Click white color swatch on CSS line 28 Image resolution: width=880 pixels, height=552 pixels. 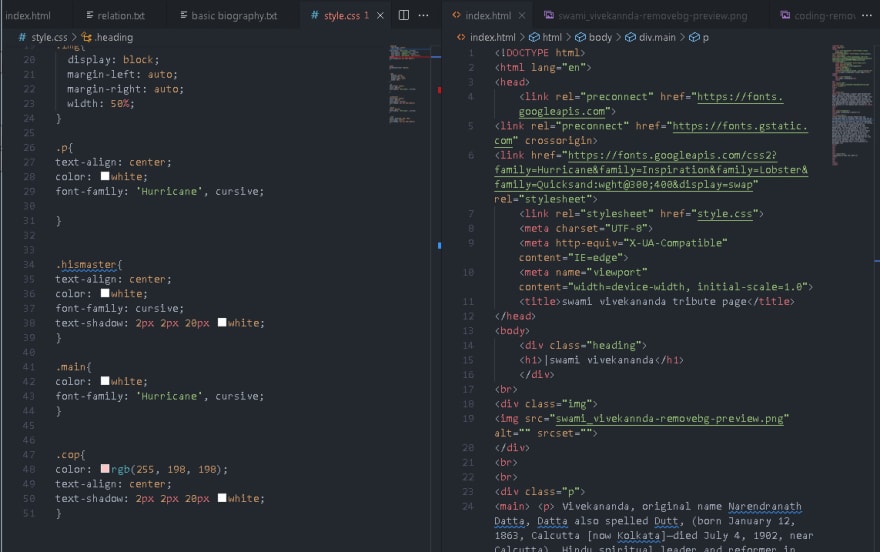click(x=105, y=176)
